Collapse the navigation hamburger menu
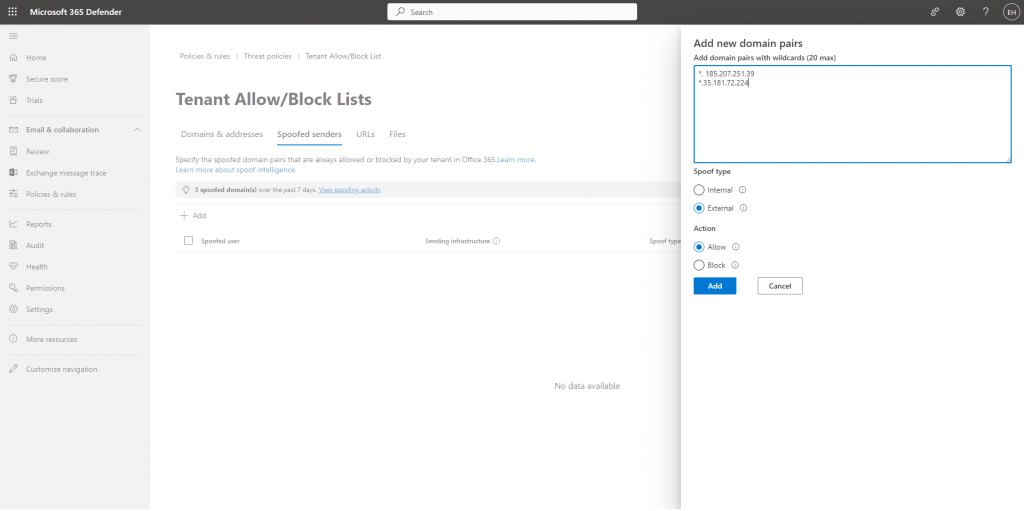This screenshot has height=511, width=1024. point(13,36)
